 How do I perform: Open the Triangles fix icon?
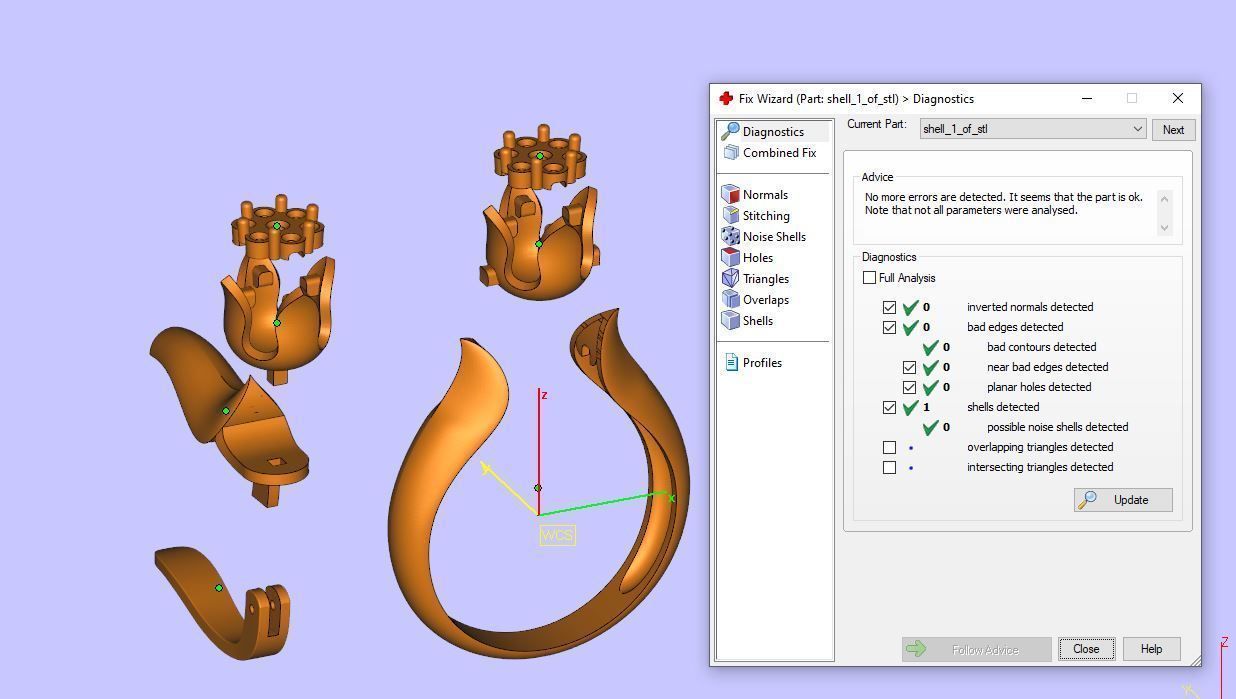click(x=730, y=279)
